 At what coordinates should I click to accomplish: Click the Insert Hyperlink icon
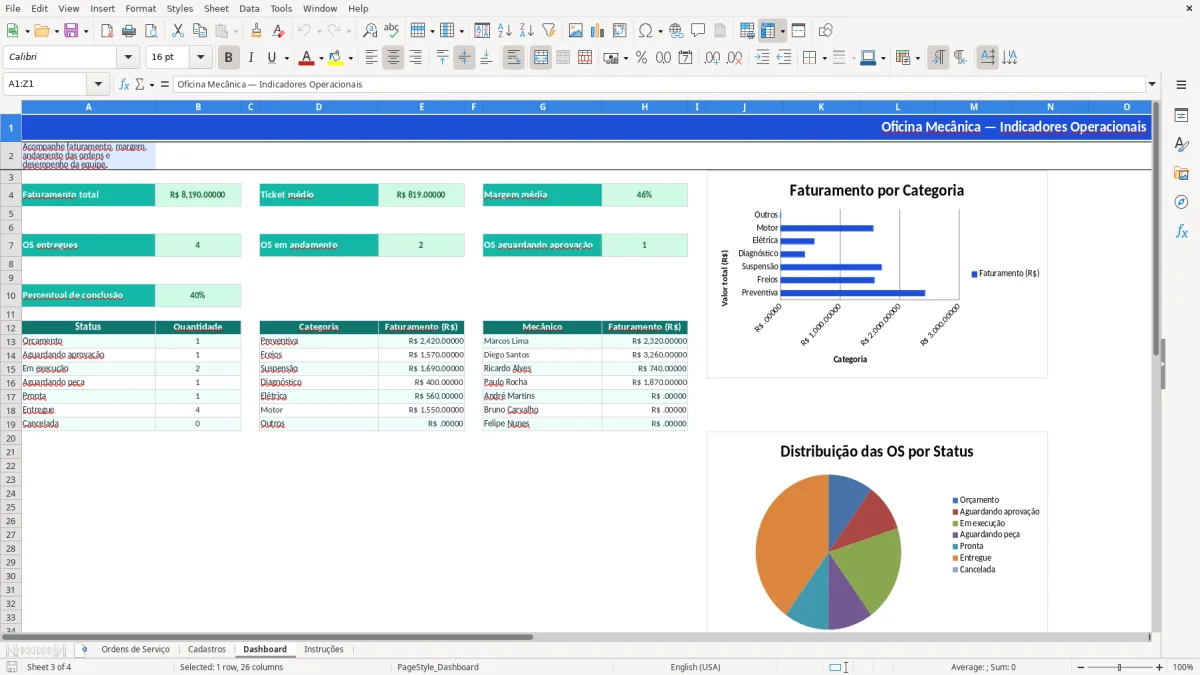click(x=677, y=31)
